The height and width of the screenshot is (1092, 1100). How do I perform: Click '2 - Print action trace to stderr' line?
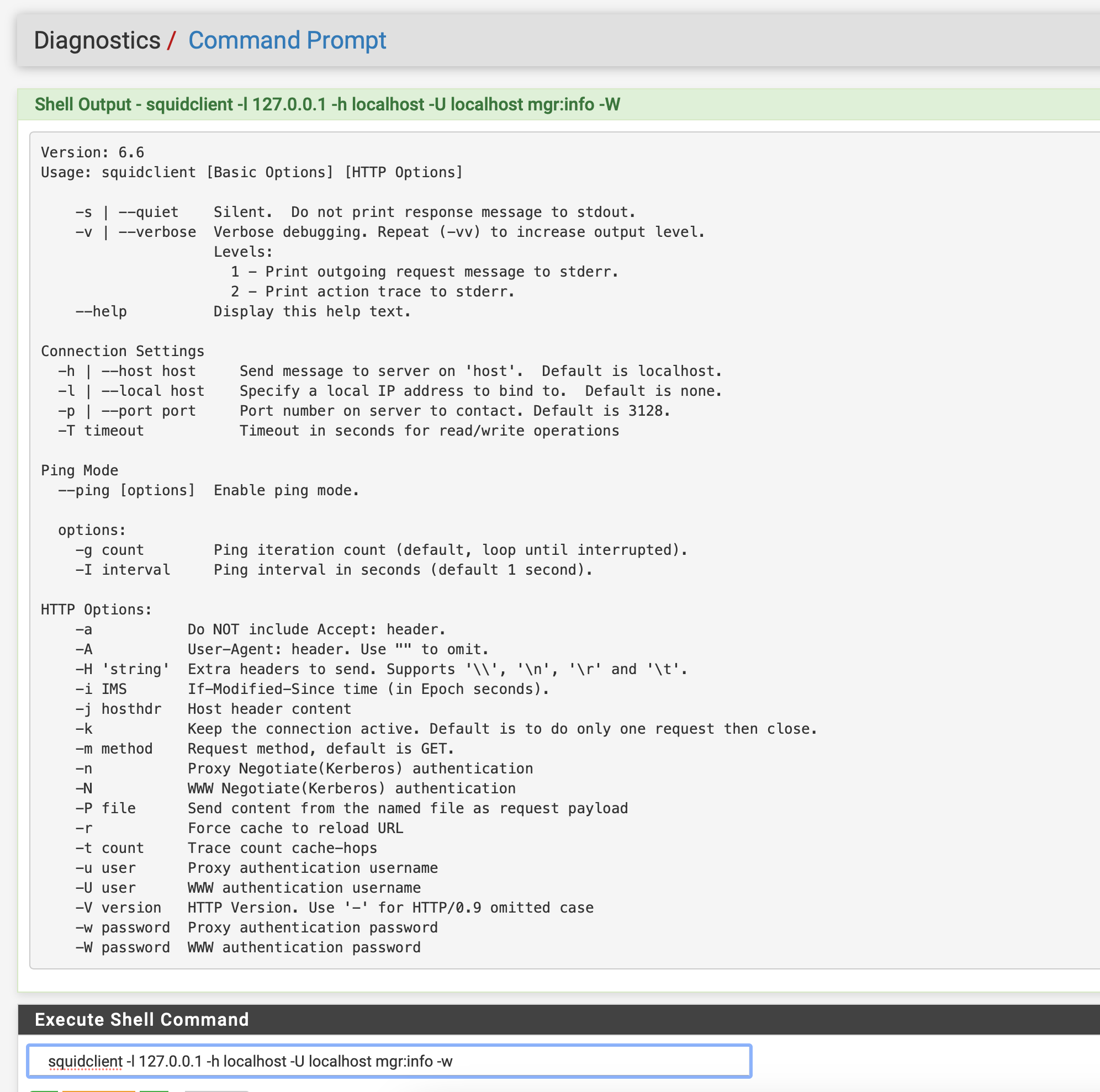pos(372,292)
